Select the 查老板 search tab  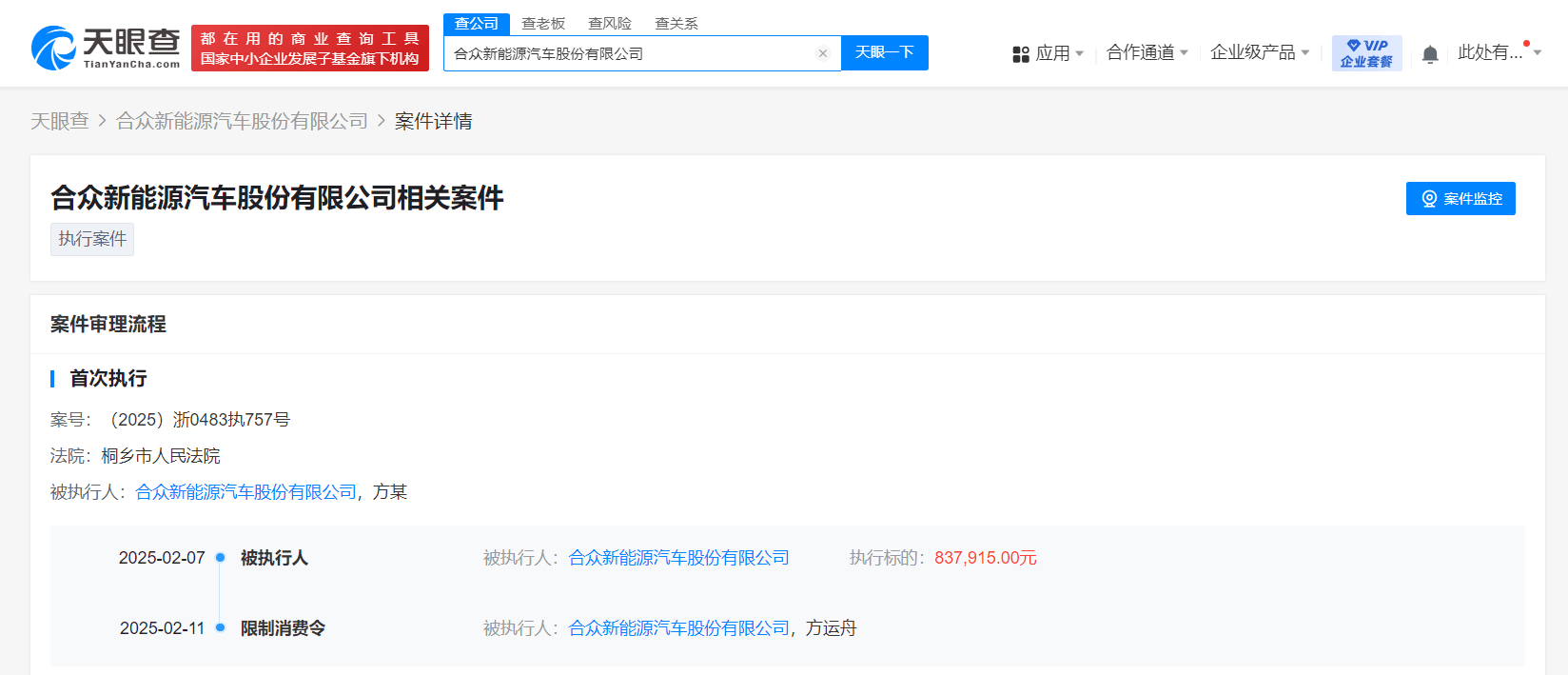pyautogui.click(x=543, y=24)
